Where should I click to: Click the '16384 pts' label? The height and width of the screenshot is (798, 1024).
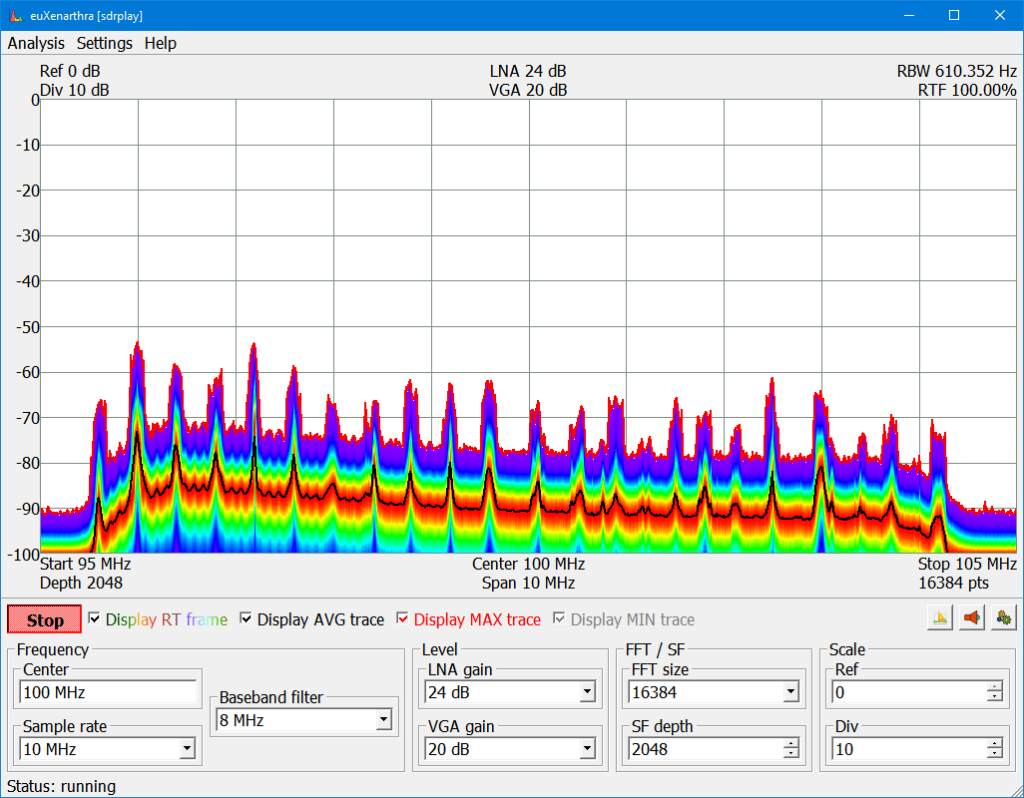(x=953, y=583)
